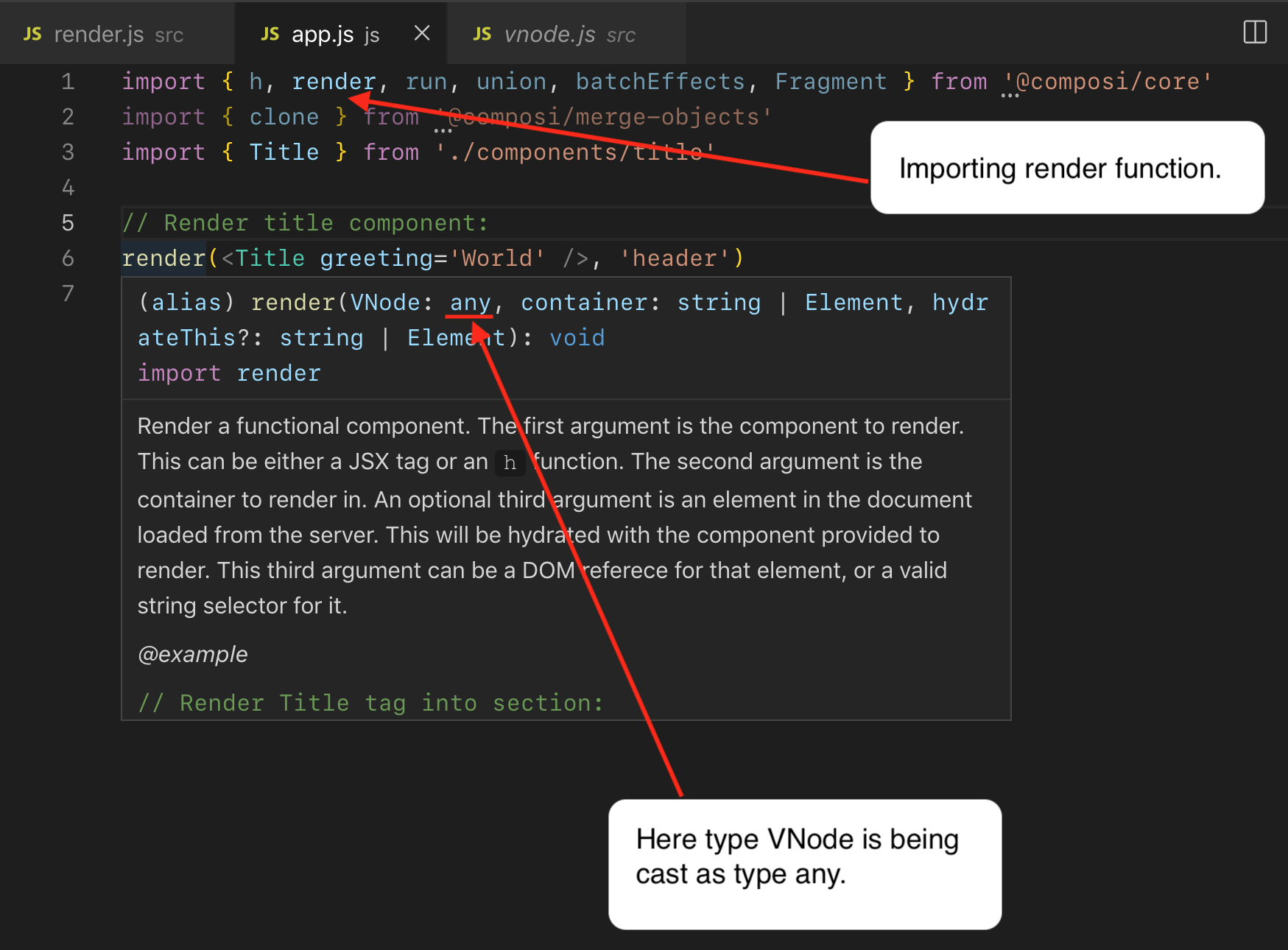1288x950 pixels.
Task: Click the 'import render' link in the hover tooltip
Action: [x=228, y=373]
